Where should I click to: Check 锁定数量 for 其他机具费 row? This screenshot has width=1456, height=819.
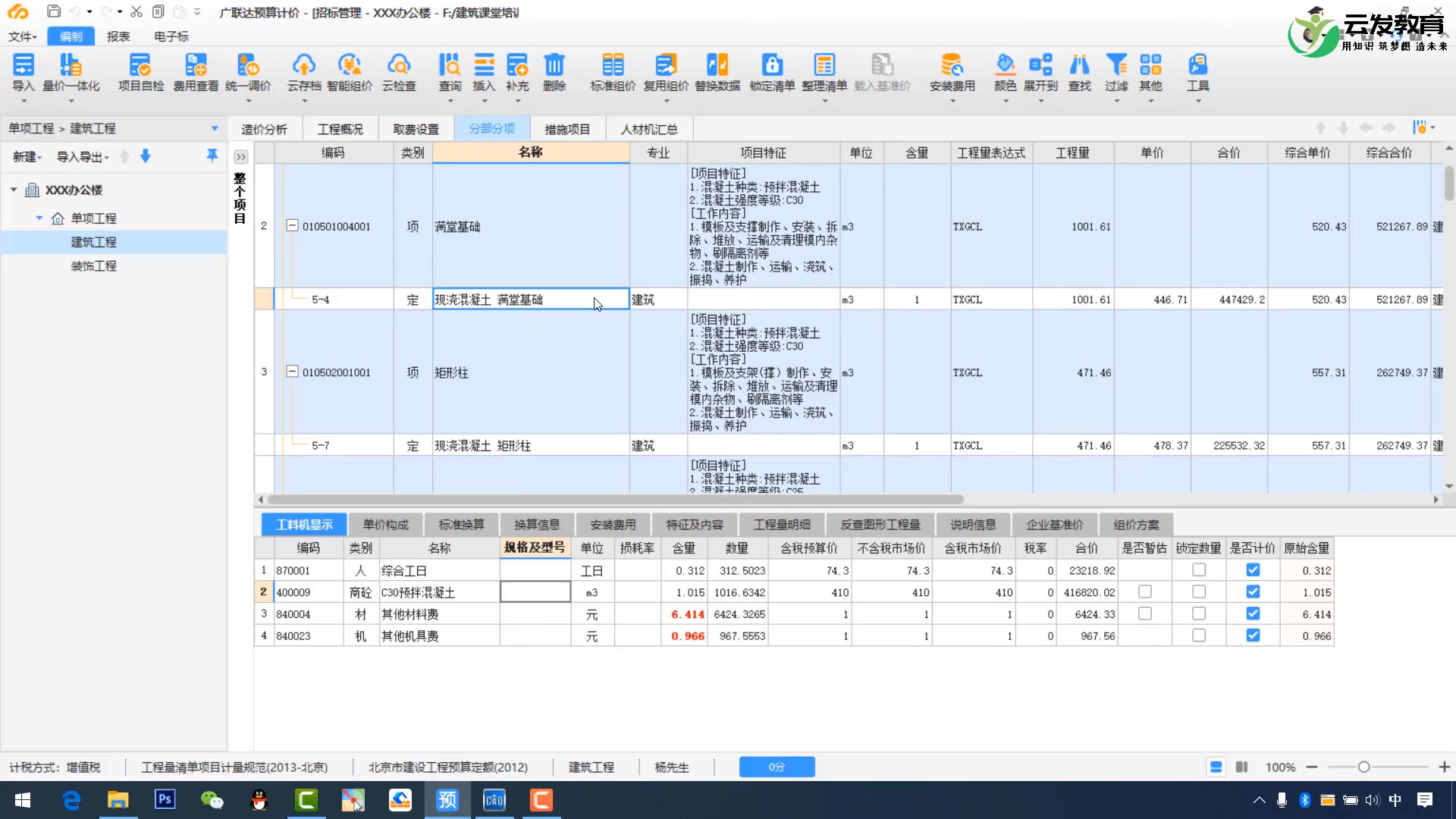pos(1199,635)
